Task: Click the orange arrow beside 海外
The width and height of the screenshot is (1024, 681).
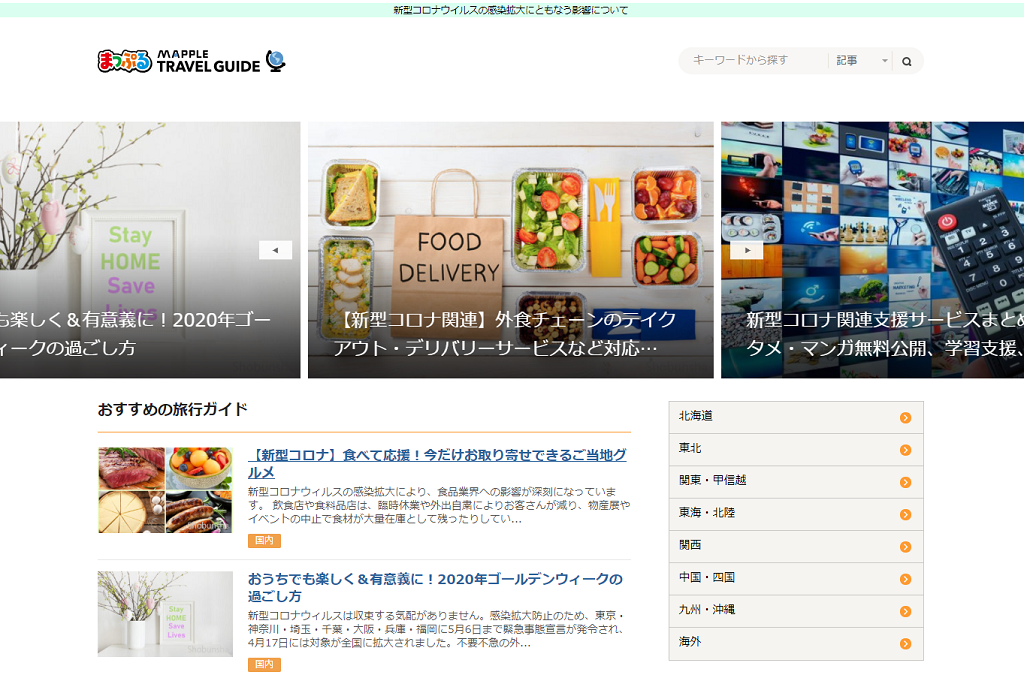Action: pyautogui.click(x=905, y=644)
